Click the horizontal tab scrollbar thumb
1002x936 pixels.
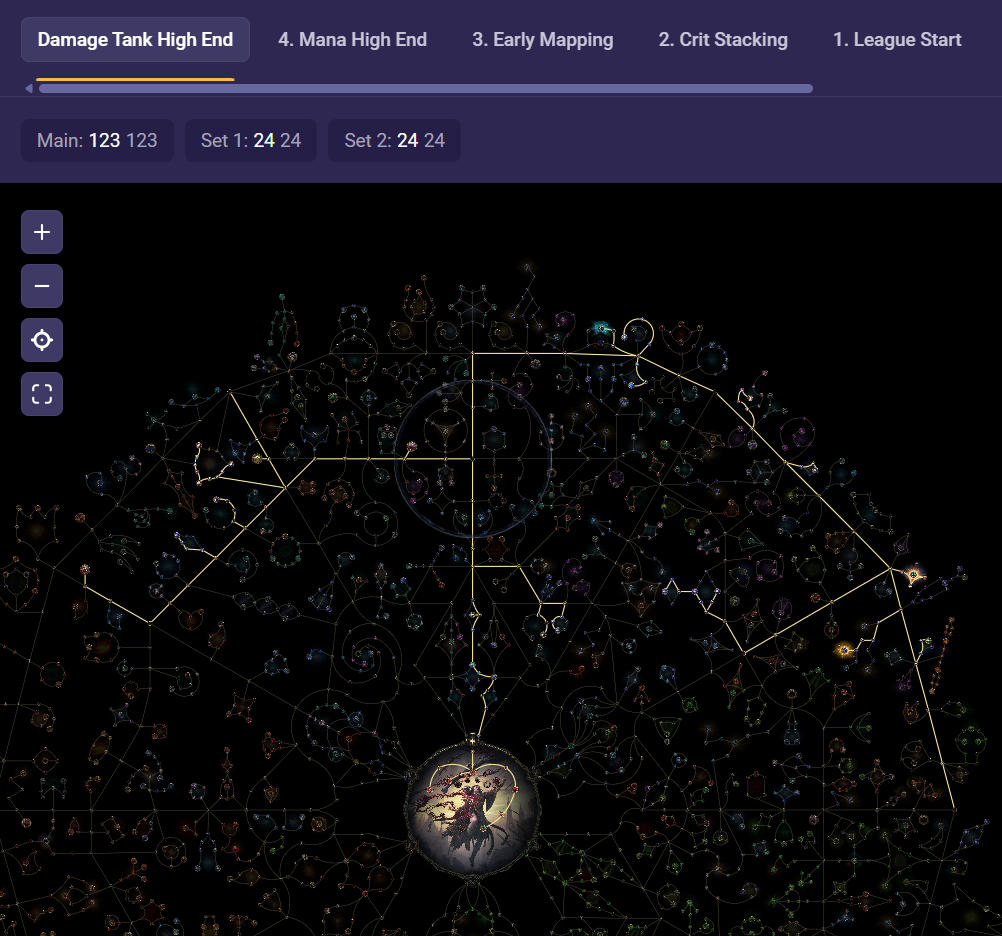point(425,89)
